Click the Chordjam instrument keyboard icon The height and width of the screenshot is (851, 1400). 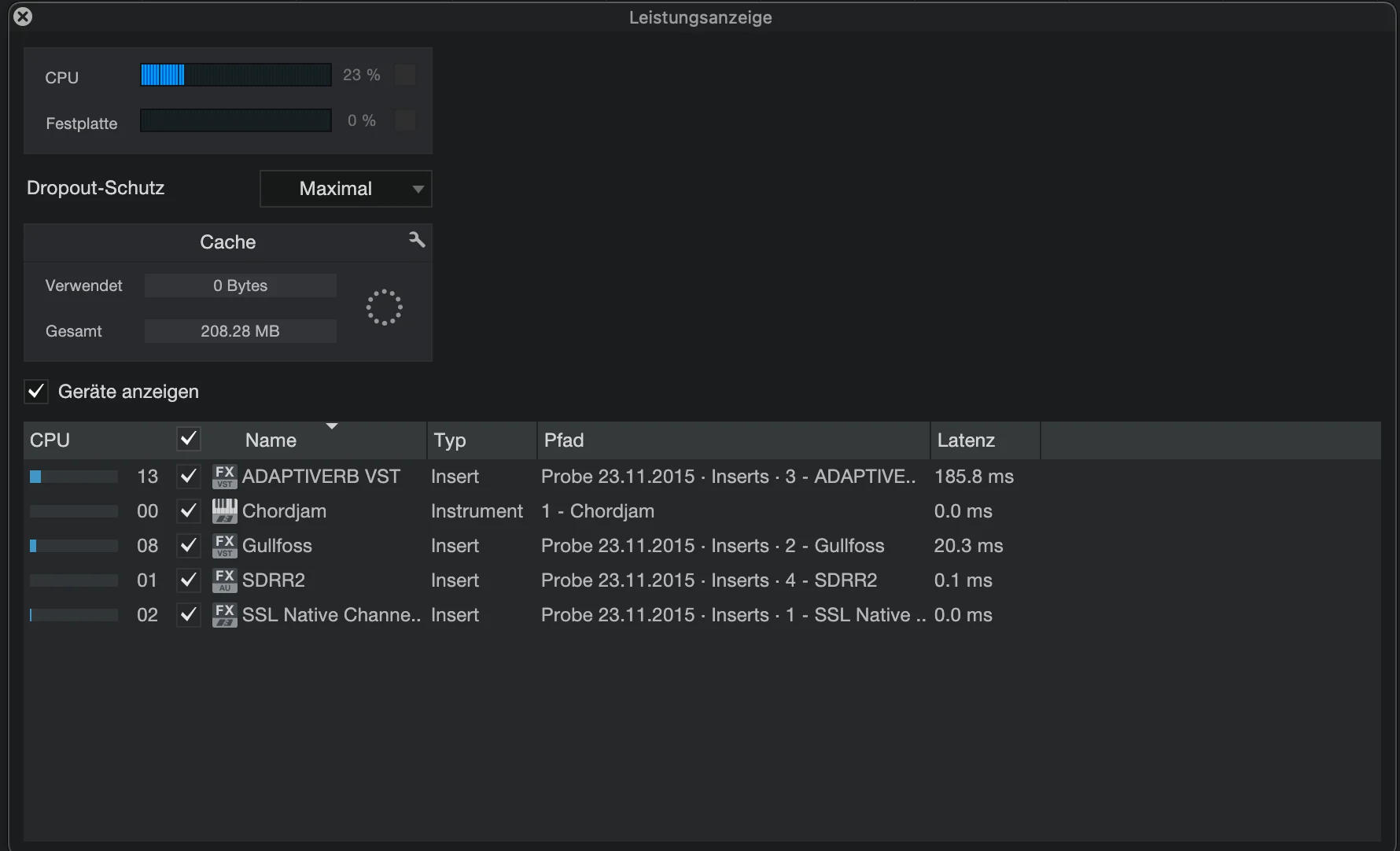click(x=225, y=511)
